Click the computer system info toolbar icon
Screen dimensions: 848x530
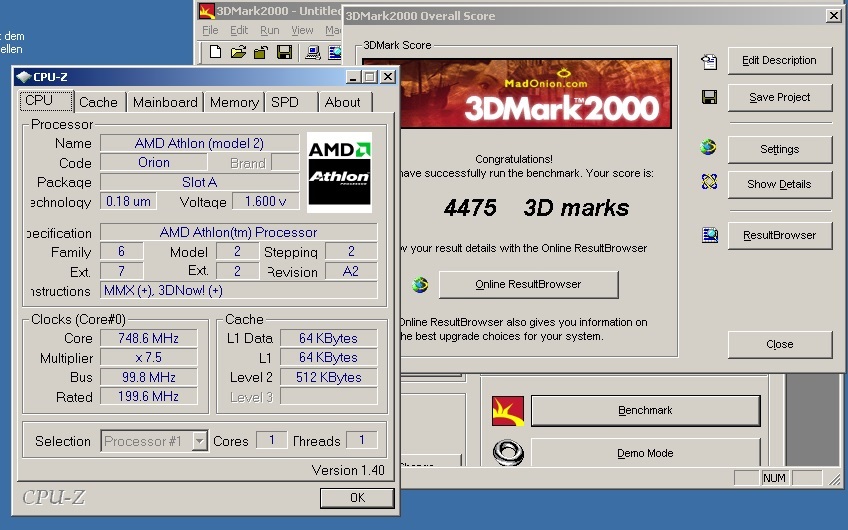tap(313, 52)
